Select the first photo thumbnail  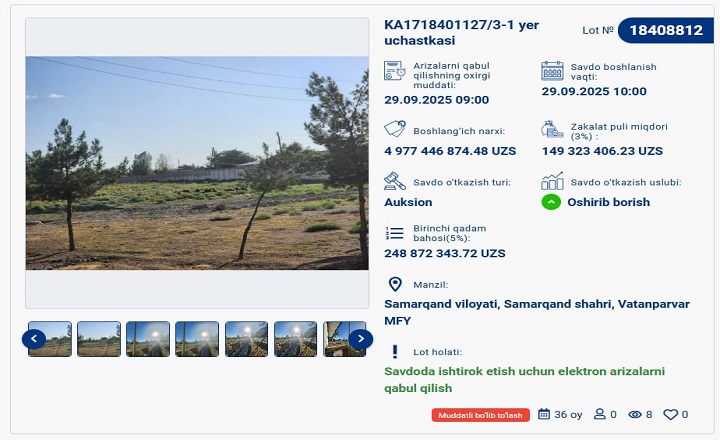coord(50,339)
